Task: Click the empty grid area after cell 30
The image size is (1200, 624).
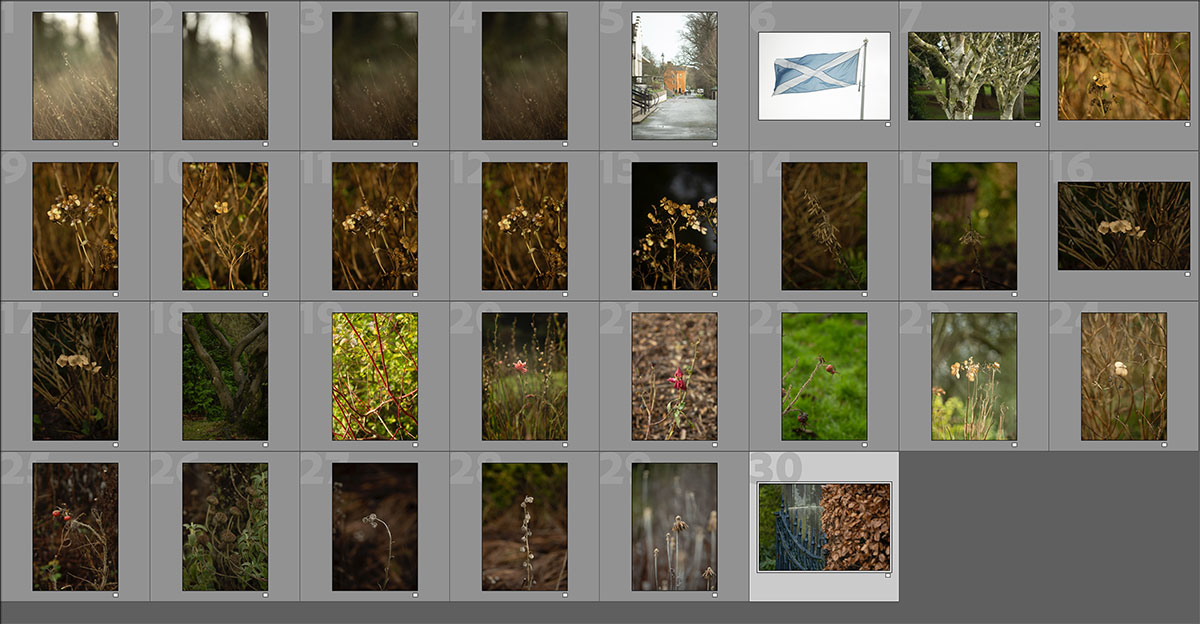Action: pyautogui.click(x=1049, y=526)
